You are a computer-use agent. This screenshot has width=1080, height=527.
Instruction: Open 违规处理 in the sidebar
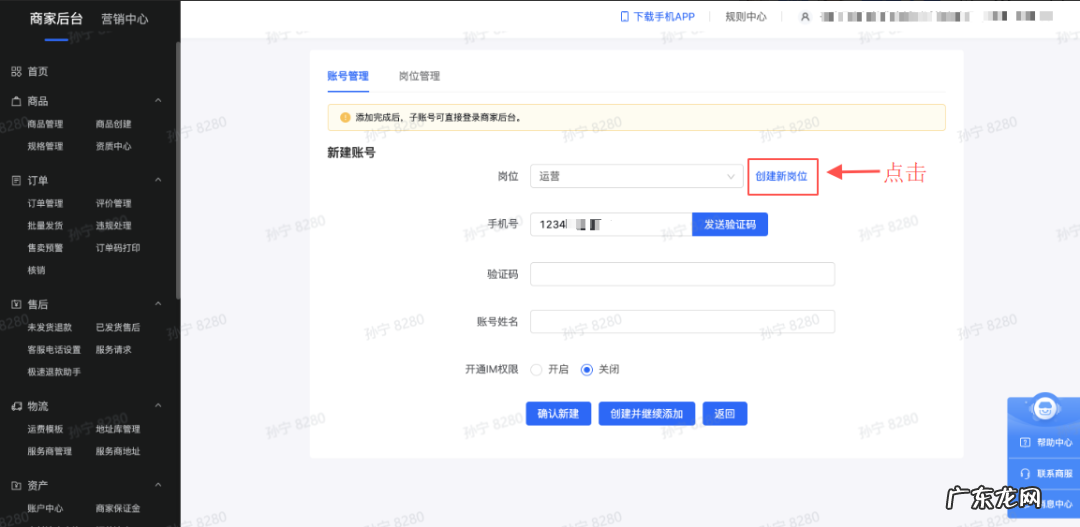click(x=114, y=226)
